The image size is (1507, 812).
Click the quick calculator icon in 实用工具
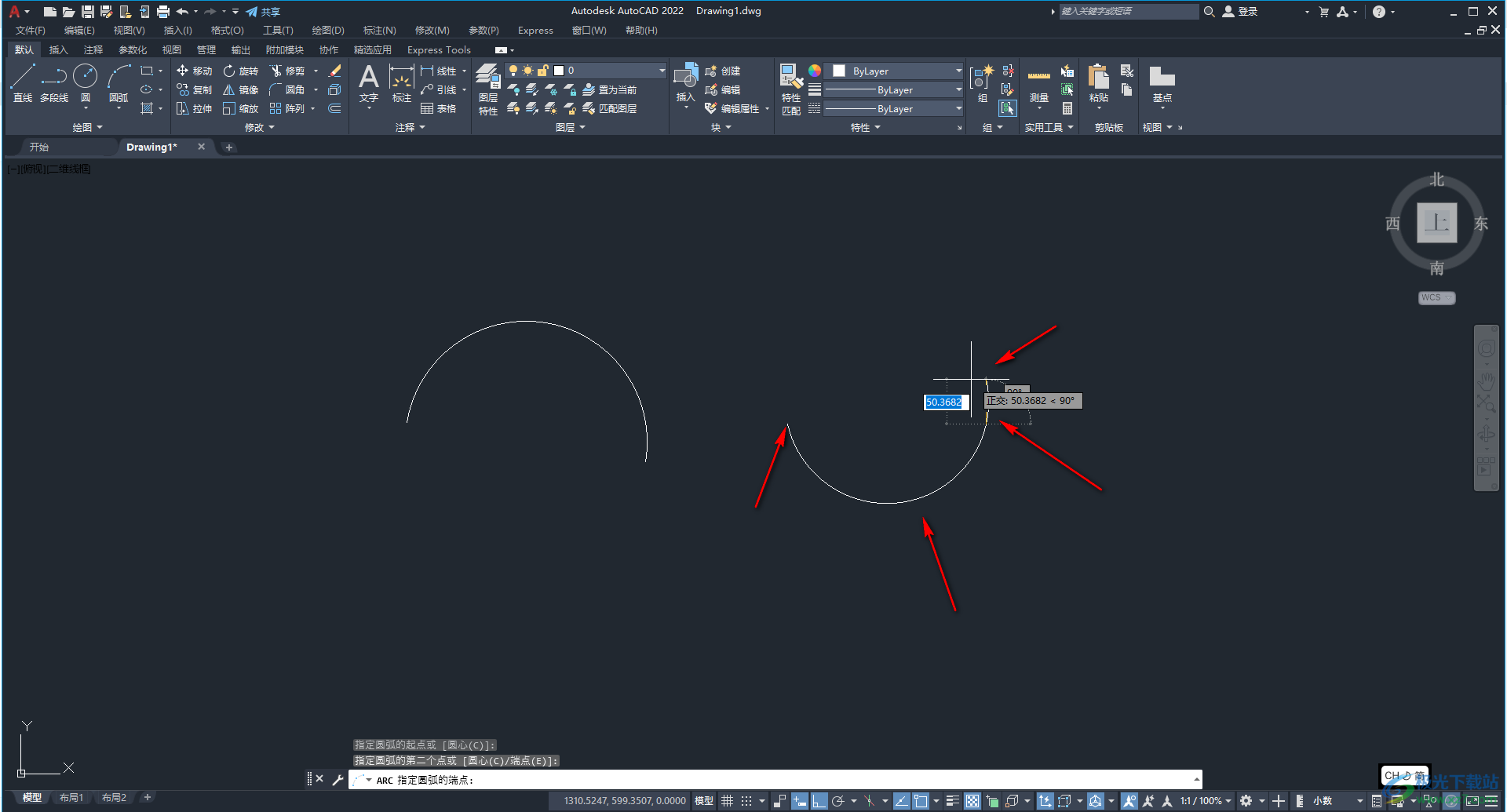[x=1067, y=108]
